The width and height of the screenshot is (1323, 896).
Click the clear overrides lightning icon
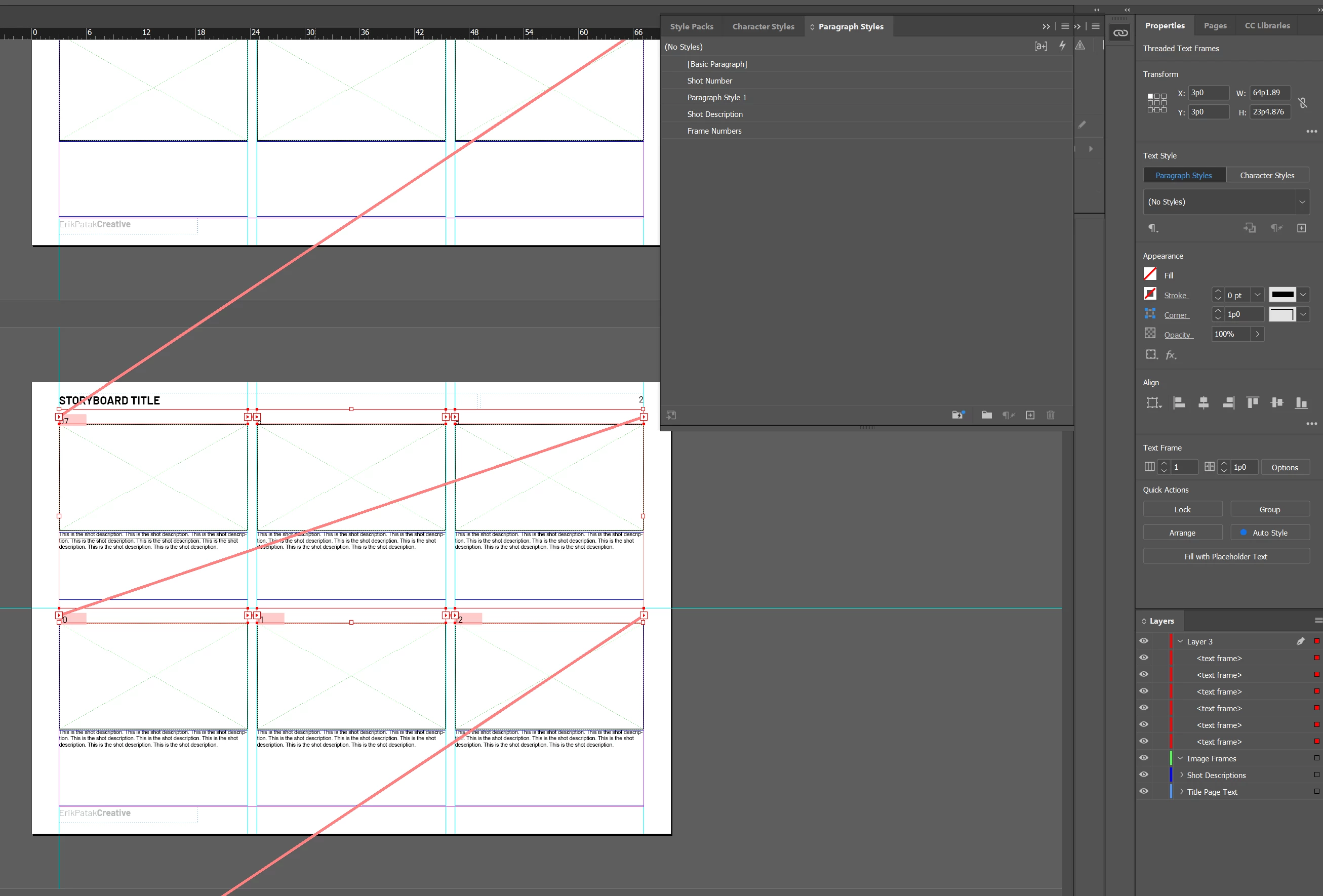pyautogui.click(x=1062, y=46)
